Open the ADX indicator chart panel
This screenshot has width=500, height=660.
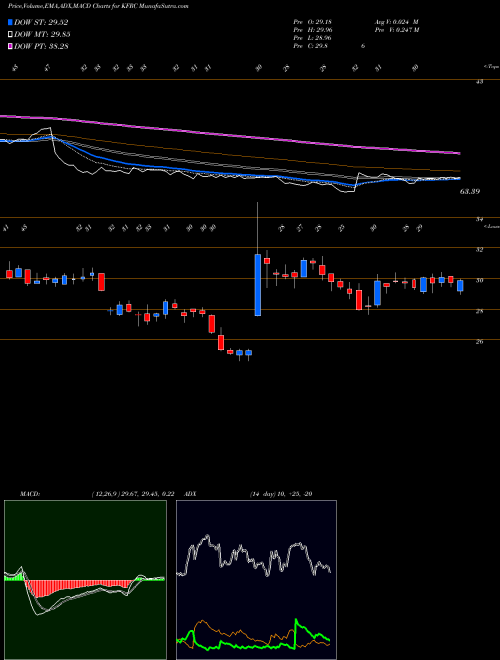coord(256,580)
